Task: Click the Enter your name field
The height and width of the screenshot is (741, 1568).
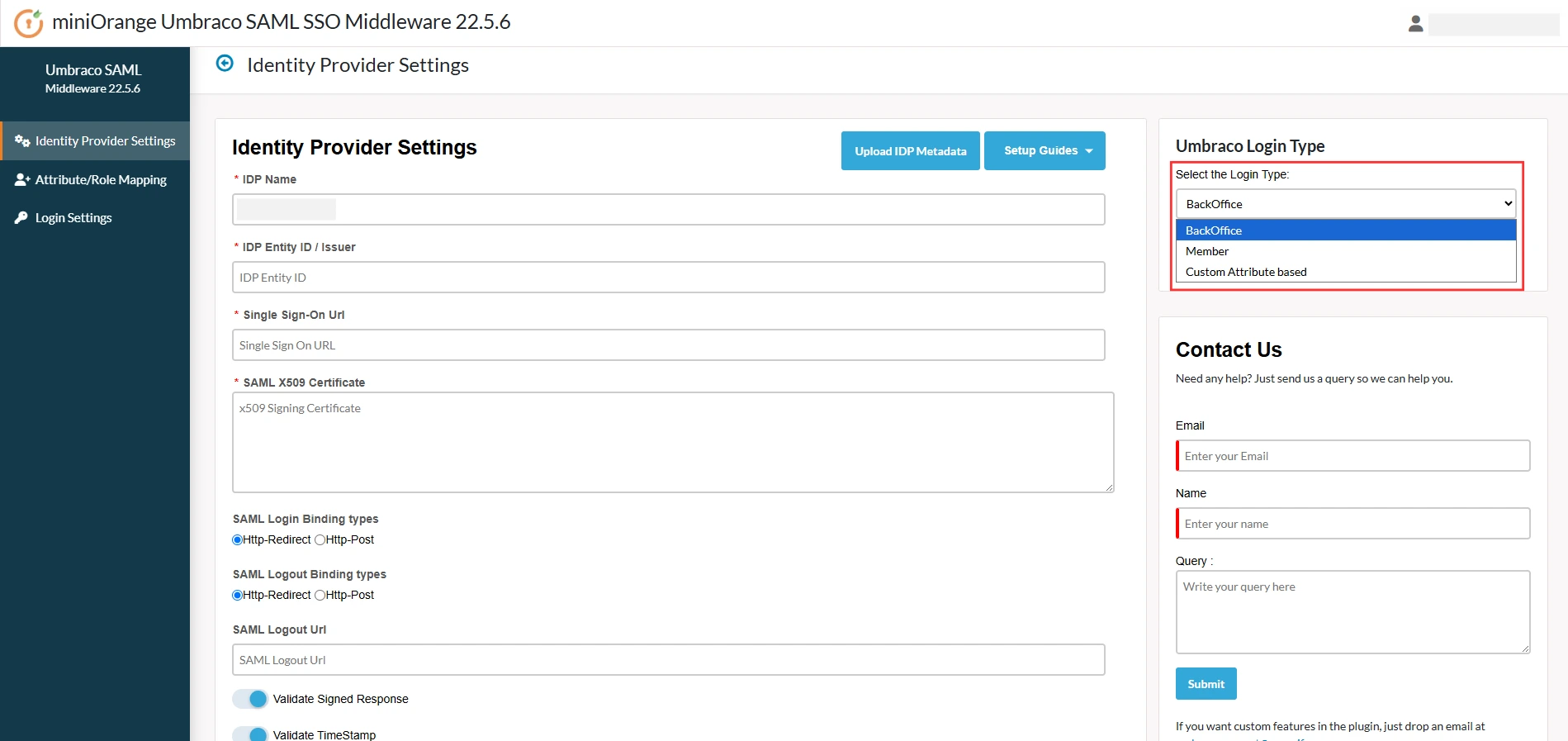Action: tap(1353, 524)
